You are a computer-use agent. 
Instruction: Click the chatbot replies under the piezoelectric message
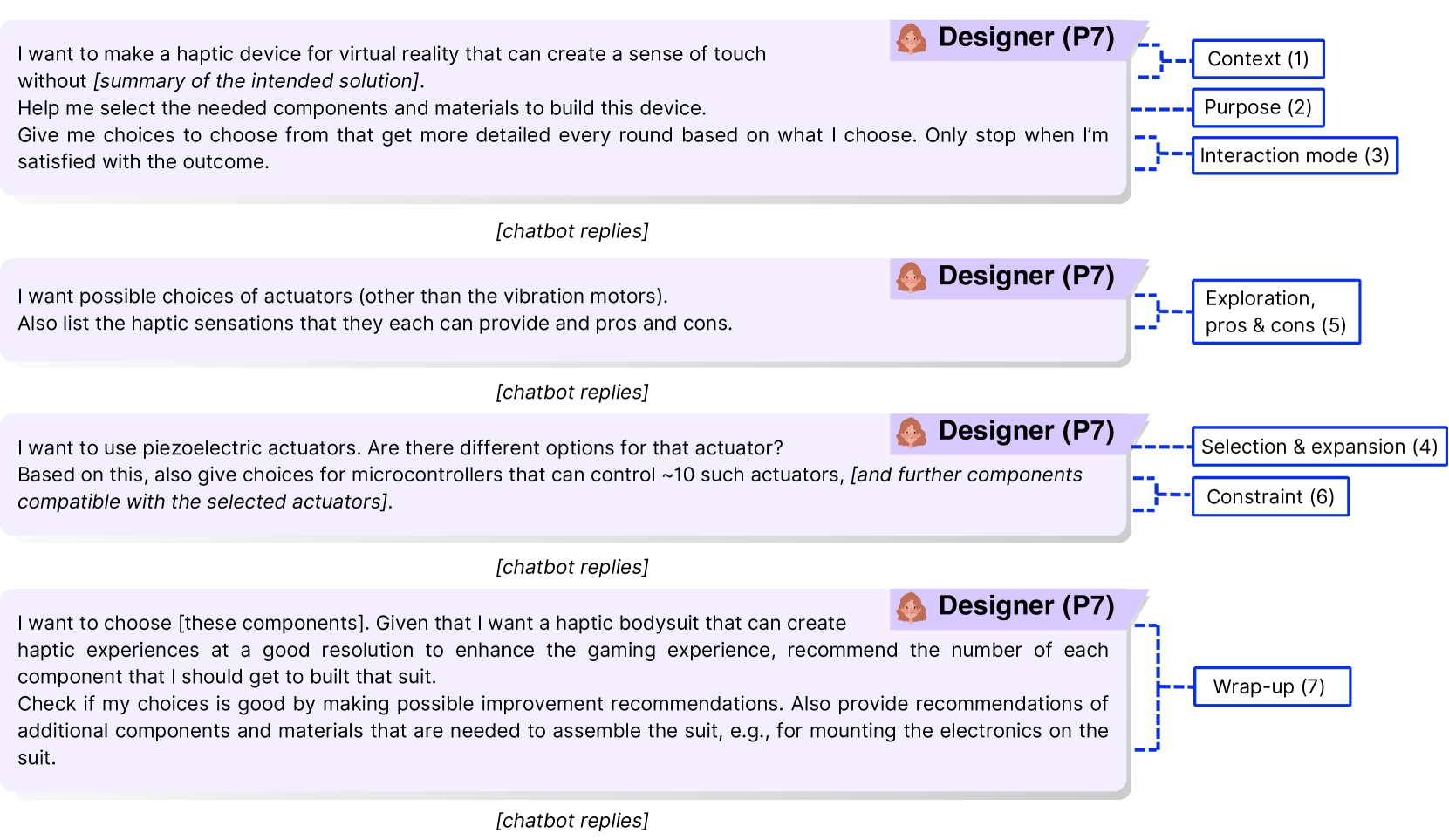(572, 567)
